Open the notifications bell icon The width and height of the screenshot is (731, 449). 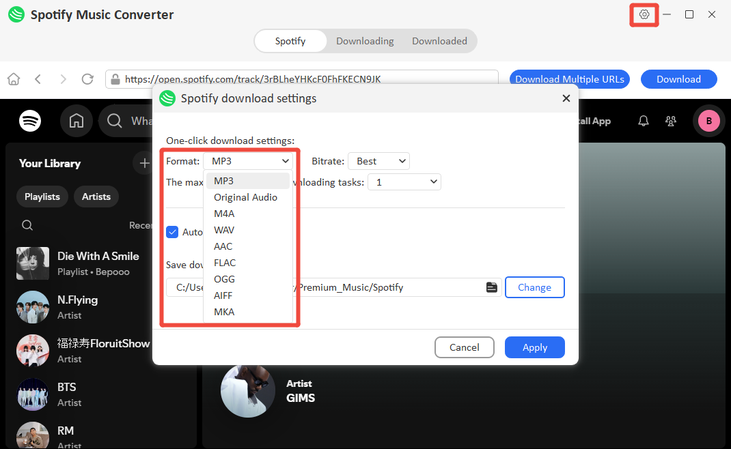click(643, 121)
